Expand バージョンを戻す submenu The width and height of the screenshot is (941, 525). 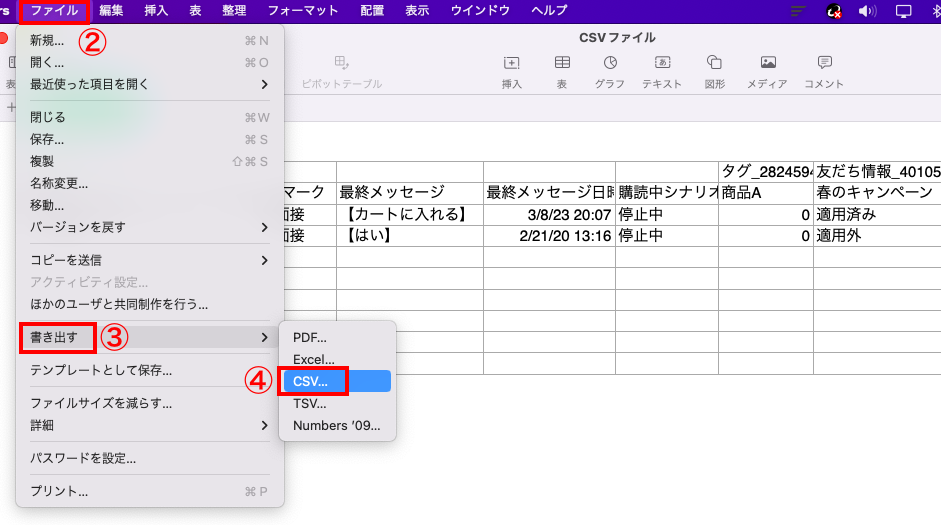(x=149, y=227)
